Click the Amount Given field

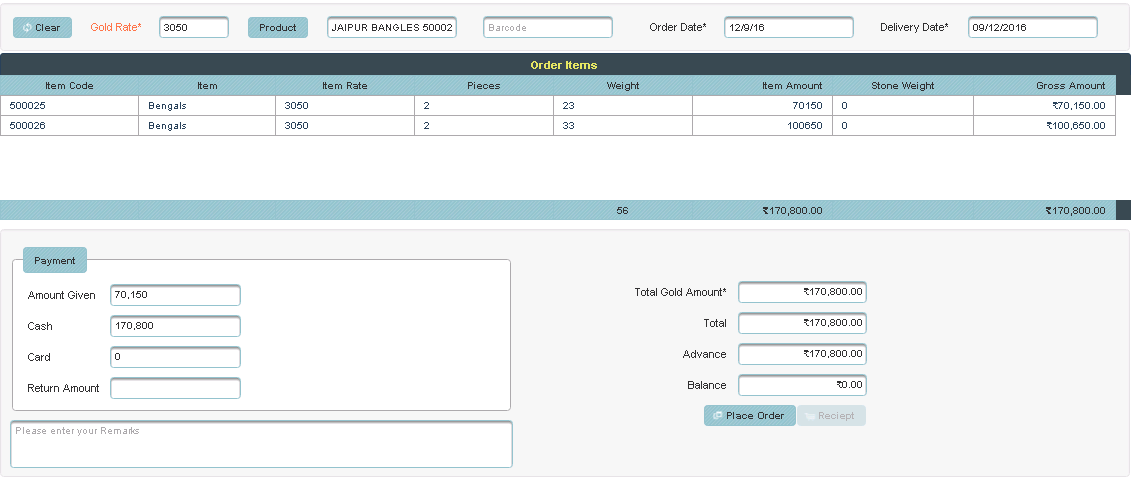tap(175, 296)
